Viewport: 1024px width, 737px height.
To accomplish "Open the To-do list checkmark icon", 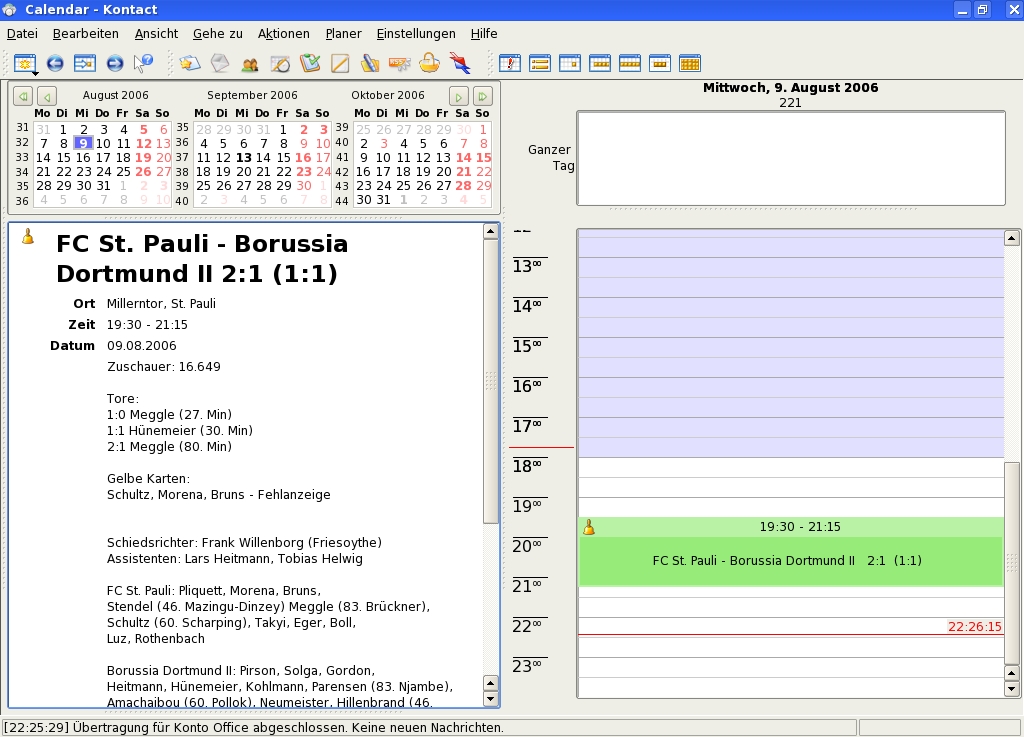I will [x=310, y=63].
